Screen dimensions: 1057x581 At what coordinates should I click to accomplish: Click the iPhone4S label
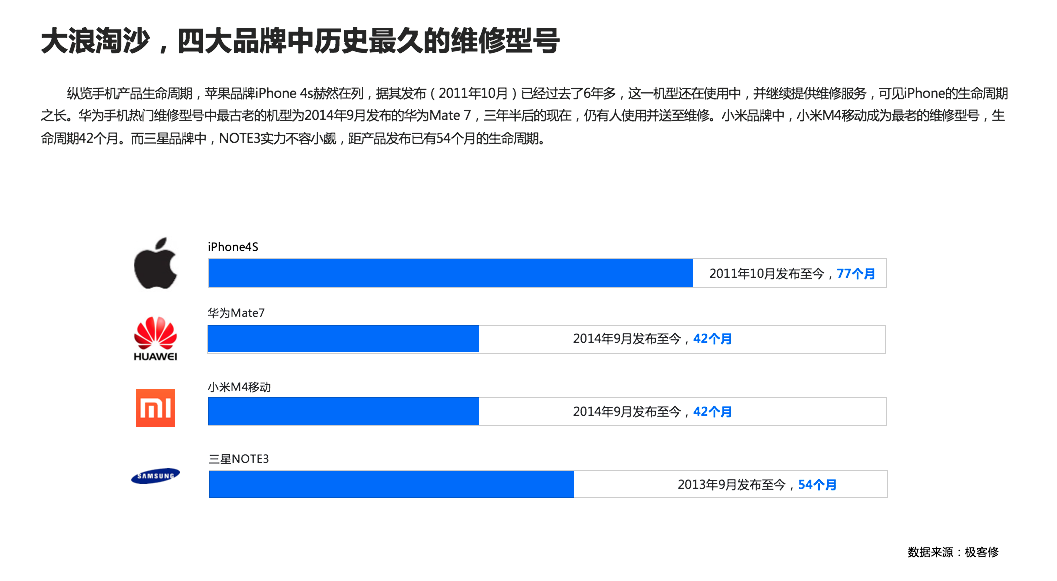coord(233,247)
